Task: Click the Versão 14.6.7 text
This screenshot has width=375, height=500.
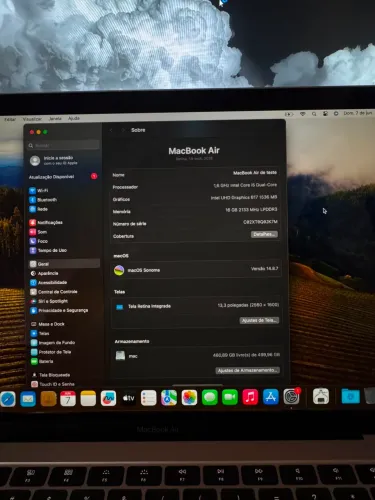Action: 265,269
